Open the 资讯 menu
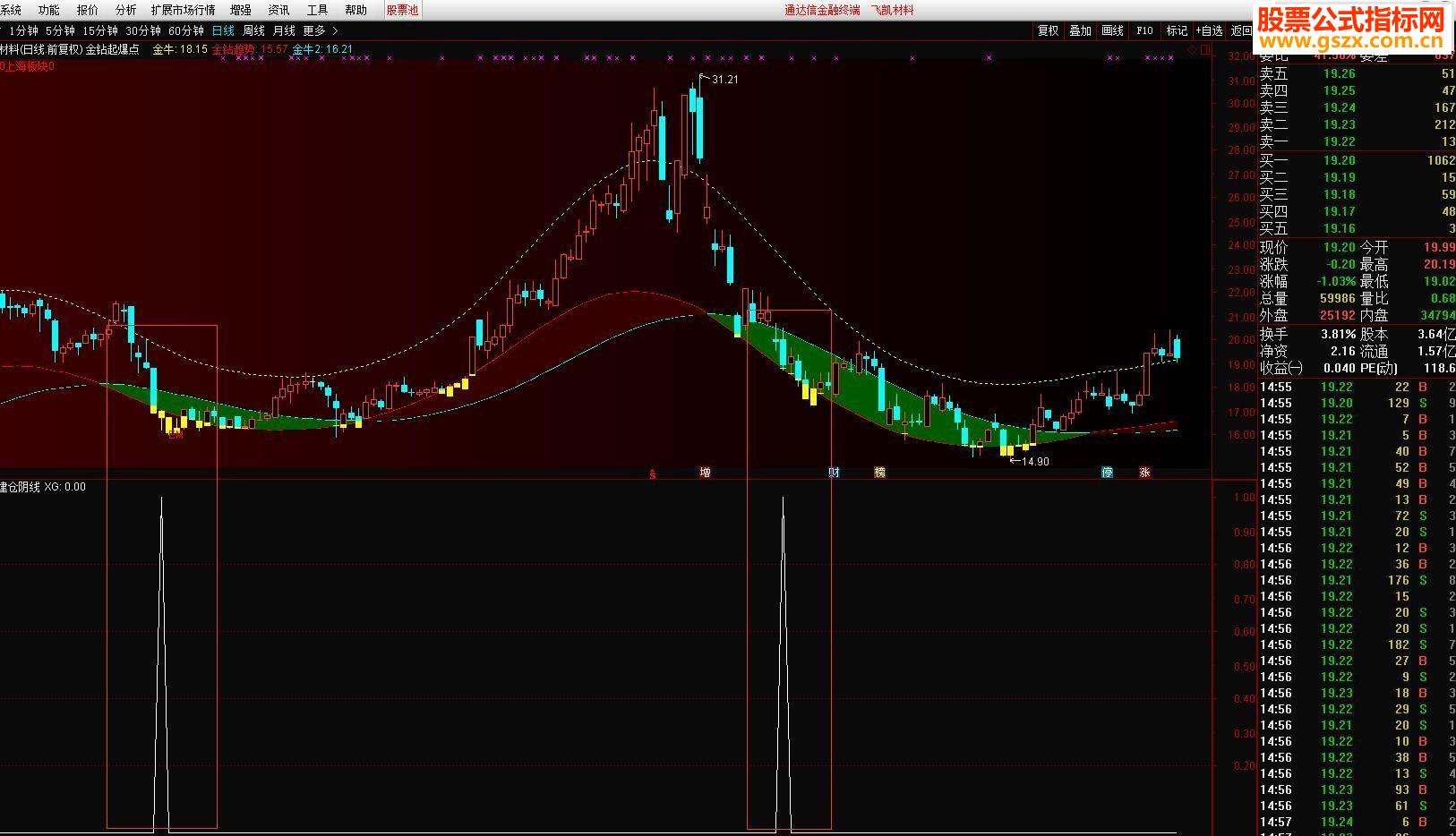This screenshot has width=1456, height=836. pos(278,10)
